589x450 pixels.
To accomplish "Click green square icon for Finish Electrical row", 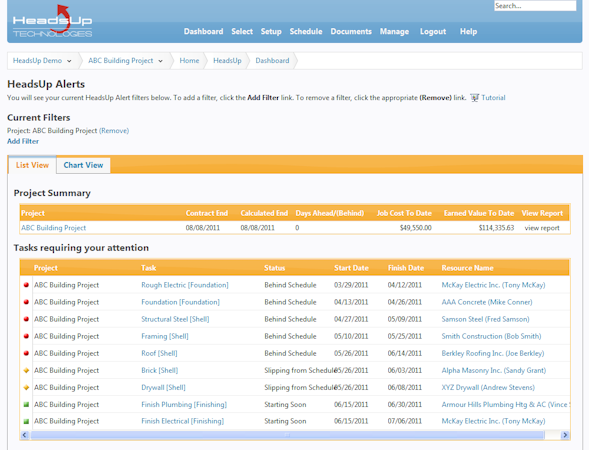I will coord(26,421).
